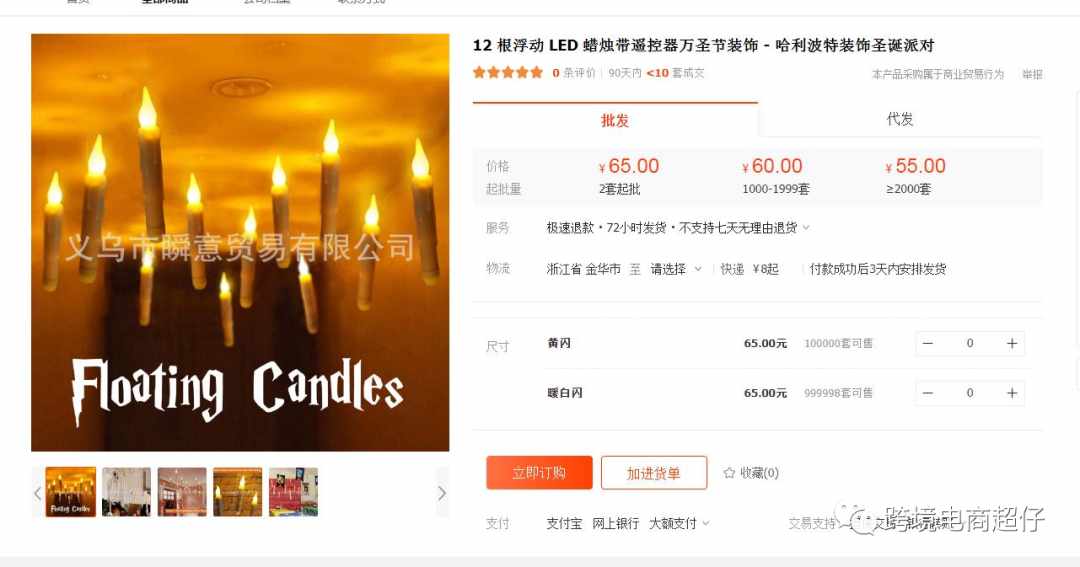Select the Floating Candles first thumbnail
This screenshot has height=567, width=1080.
coord(71,492)
